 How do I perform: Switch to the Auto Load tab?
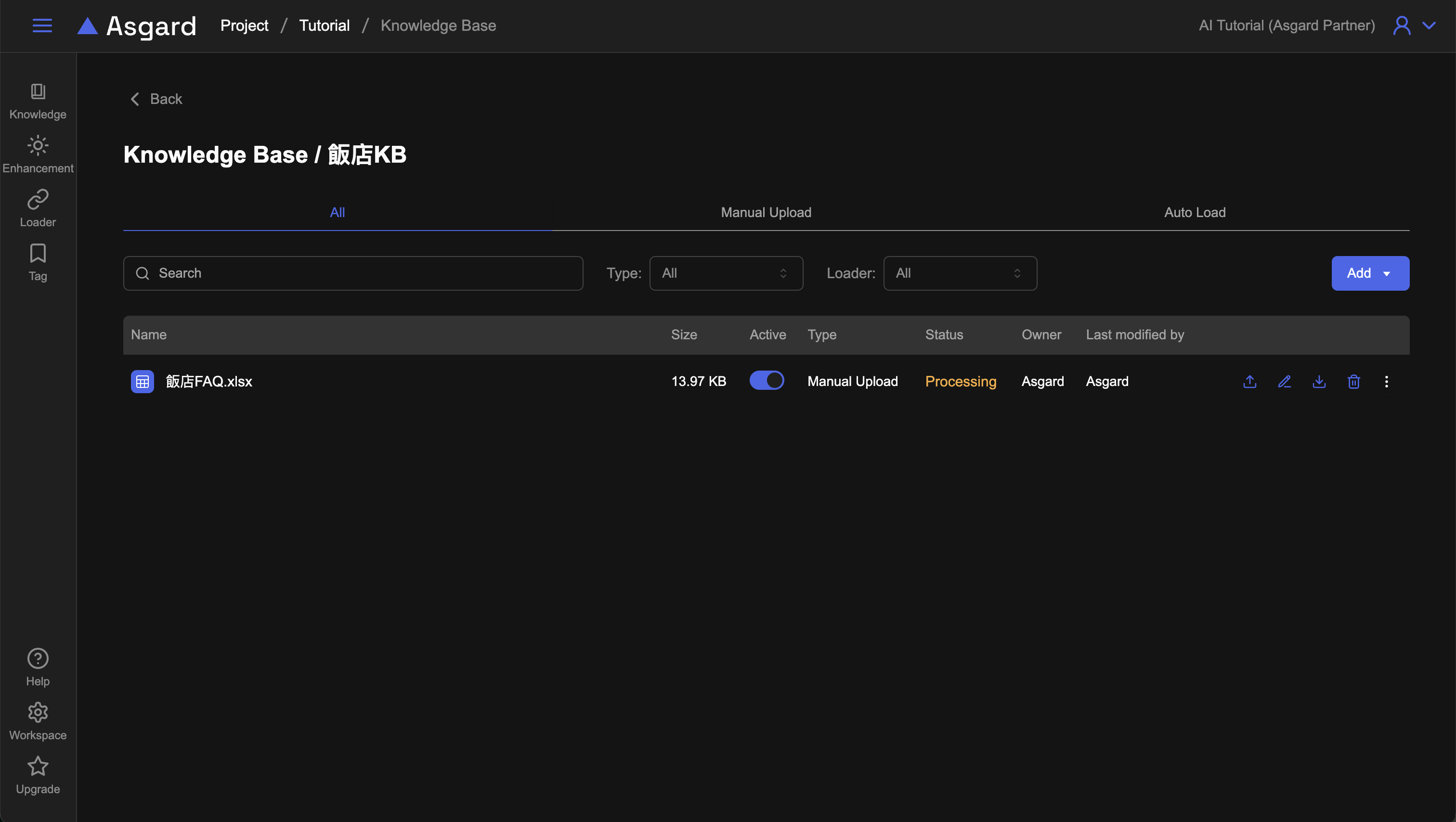[1194, 212]
